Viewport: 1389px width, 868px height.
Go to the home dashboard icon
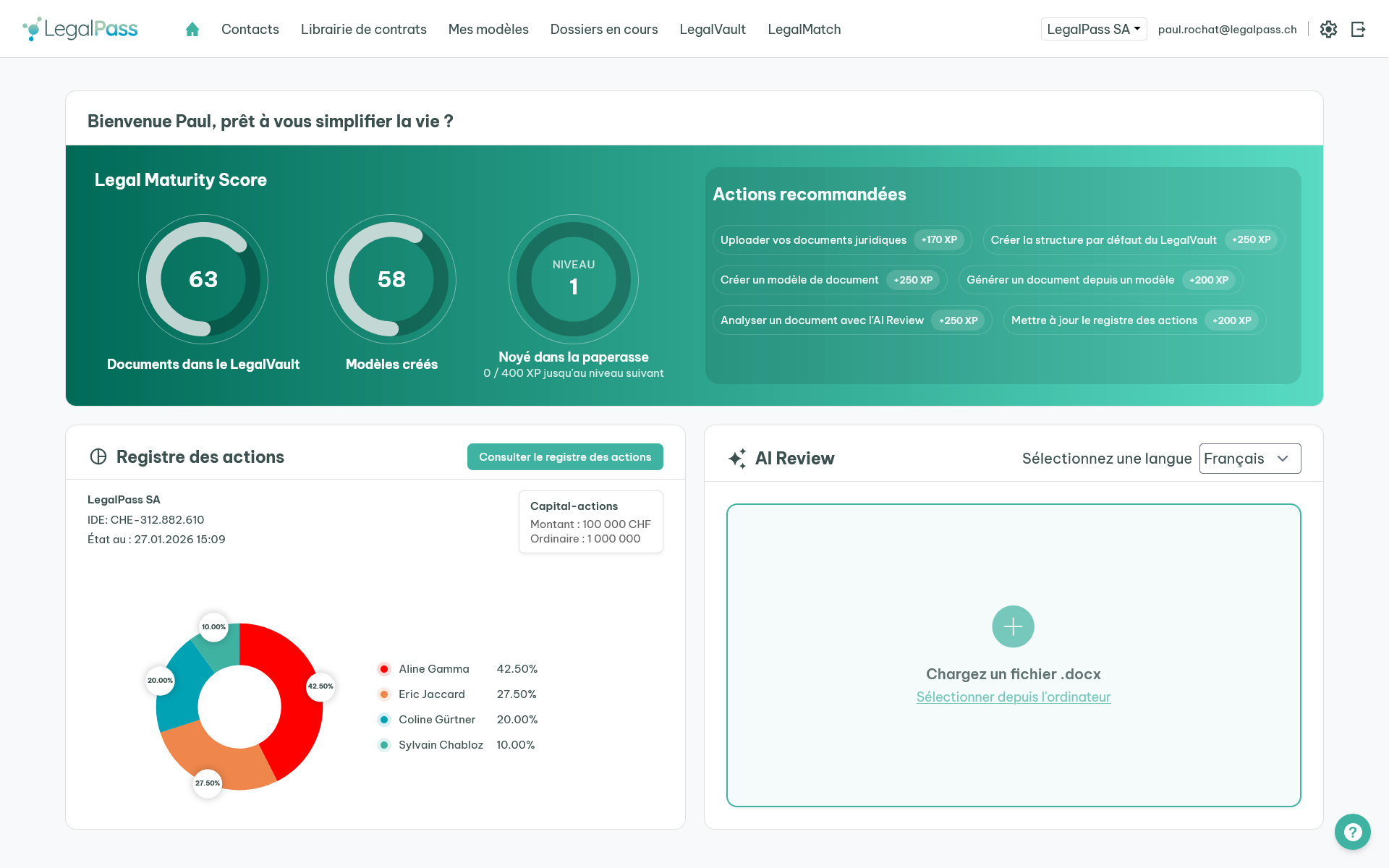click(192, 29)
